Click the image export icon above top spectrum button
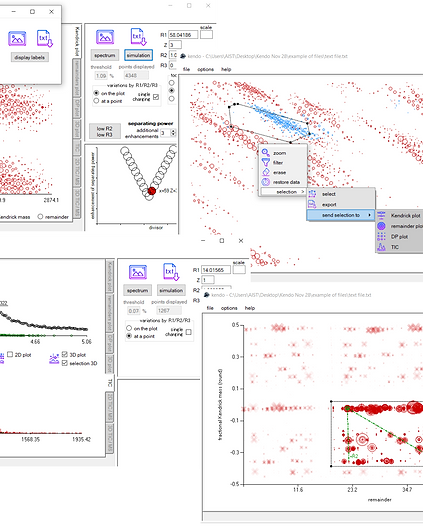423x526 pixels. point(105,37)
